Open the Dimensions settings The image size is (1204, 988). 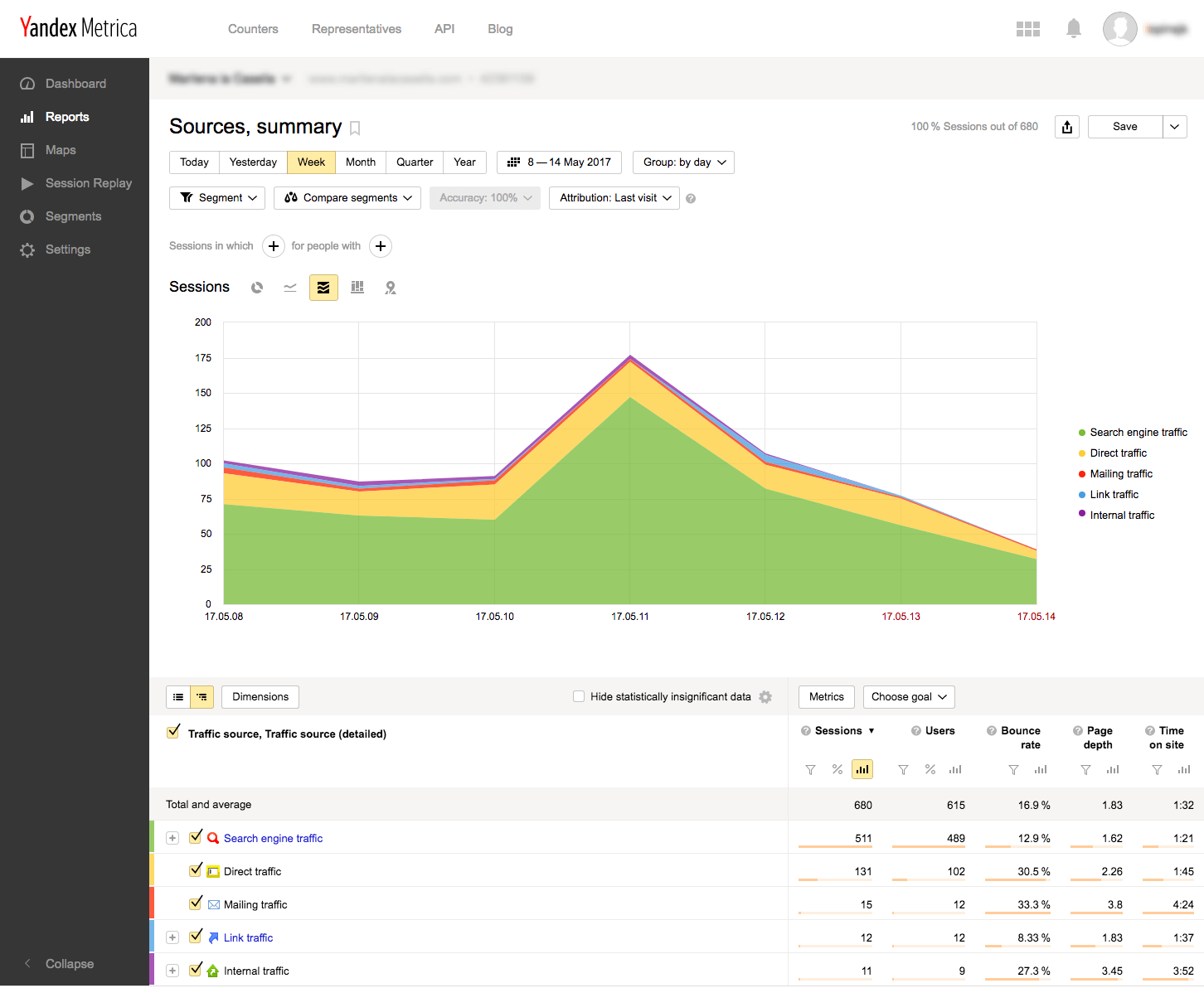coord(260,697)
